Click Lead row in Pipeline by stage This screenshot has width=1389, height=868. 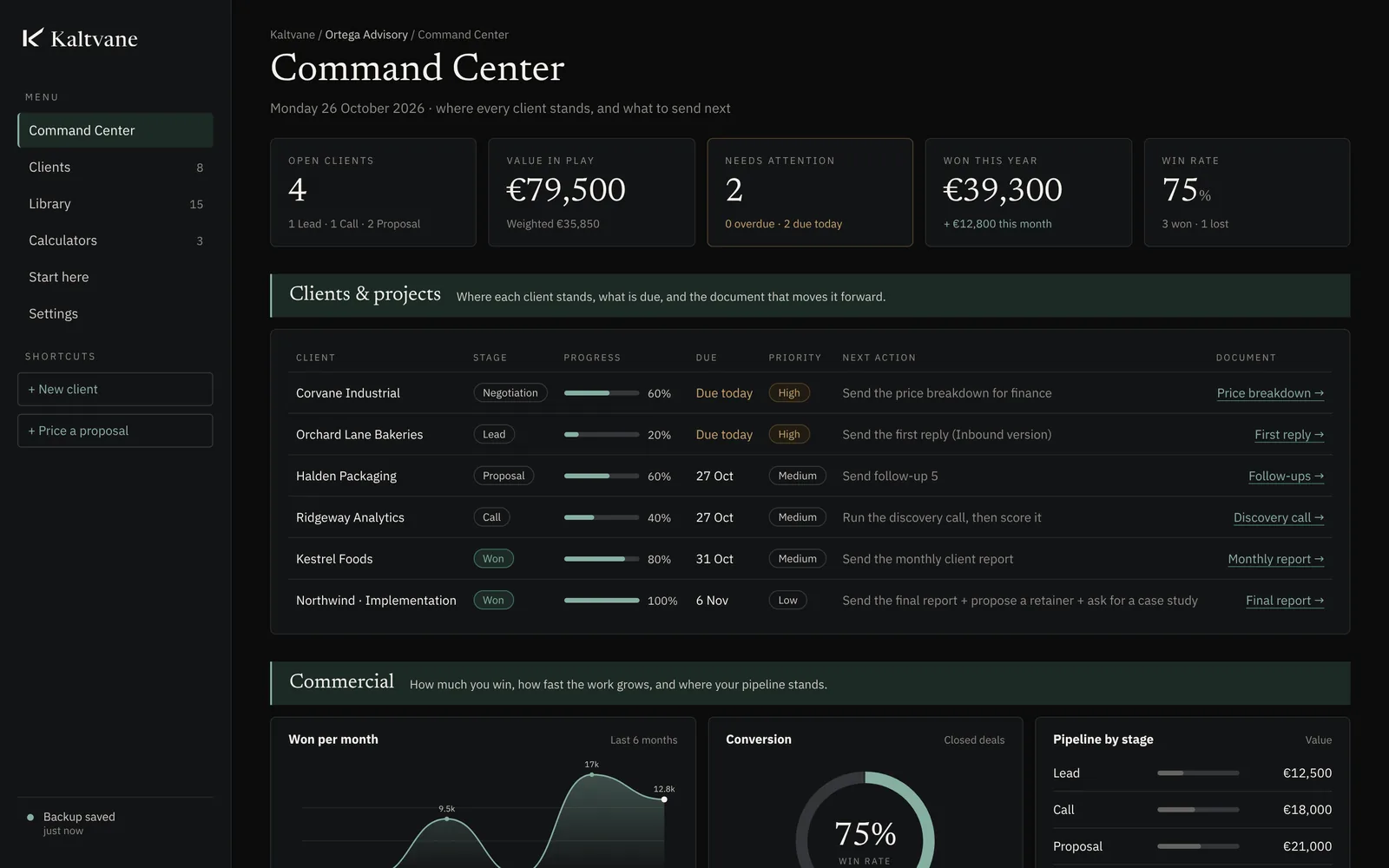(1192, 773)
